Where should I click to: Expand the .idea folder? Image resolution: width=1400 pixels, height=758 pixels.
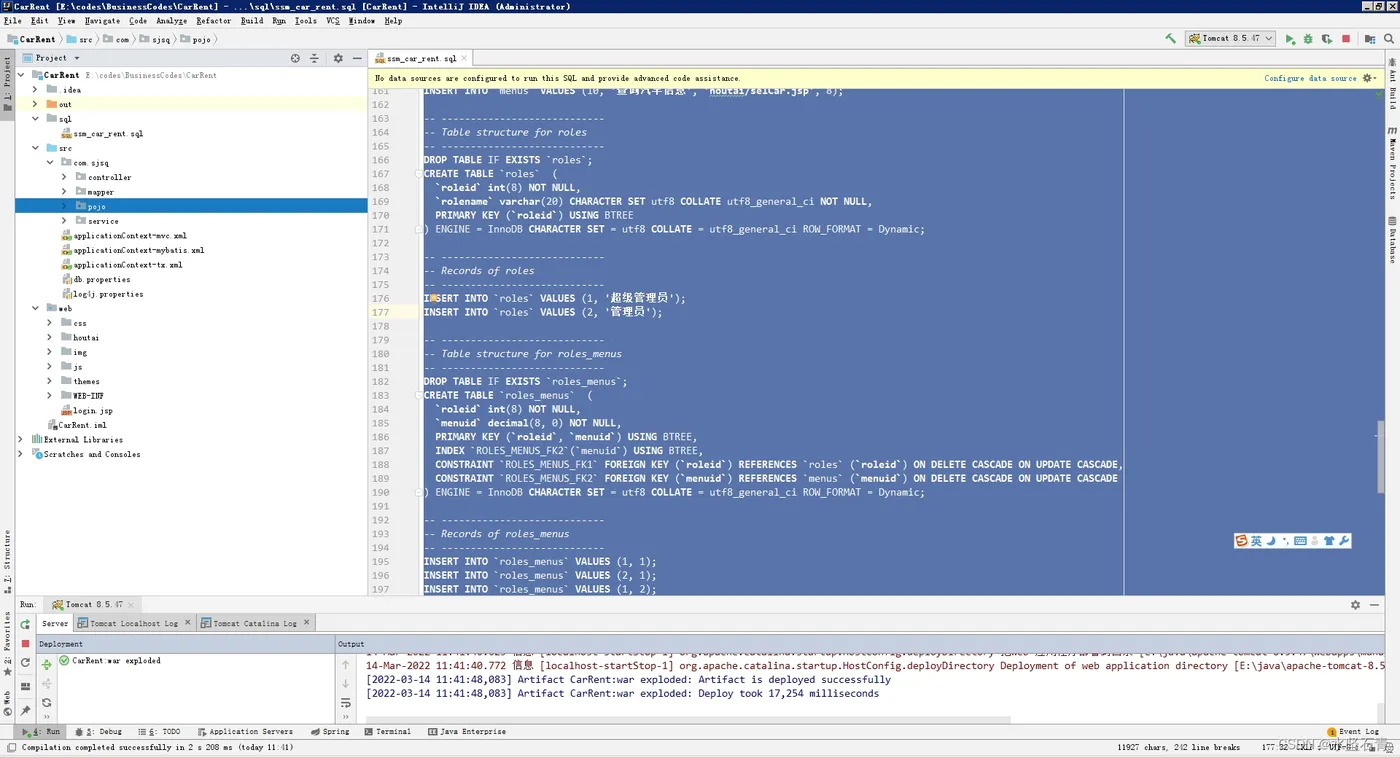[35, 89]
